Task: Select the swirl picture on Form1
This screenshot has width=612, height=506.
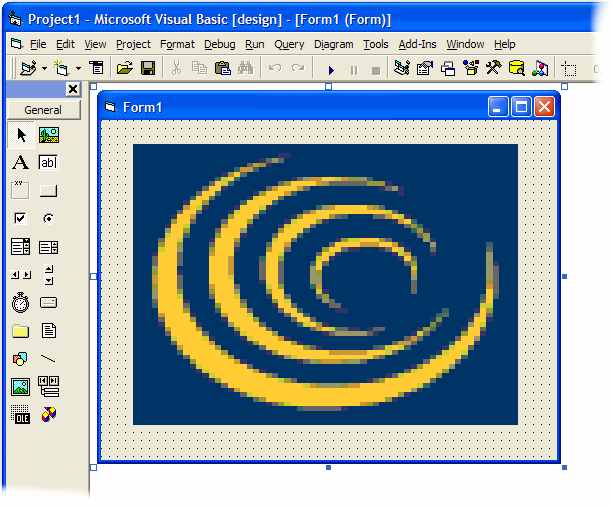Action: [x=325, y=284]
